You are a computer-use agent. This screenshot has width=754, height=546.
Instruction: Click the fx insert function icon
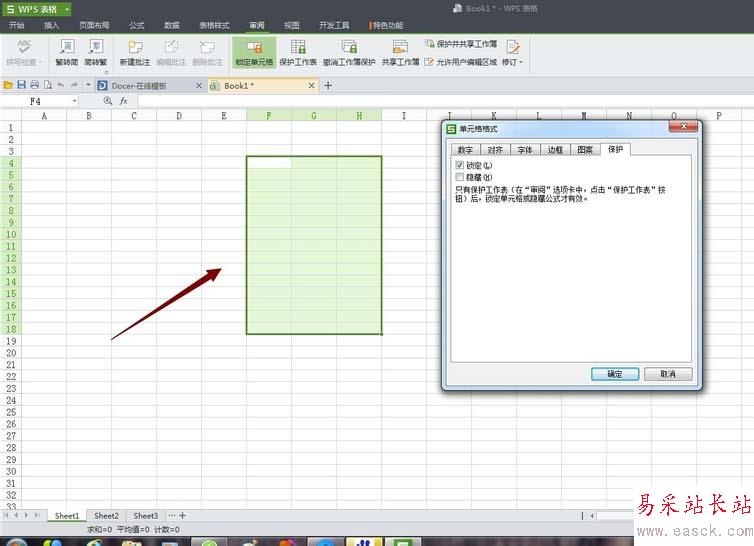tap(124, 101)
